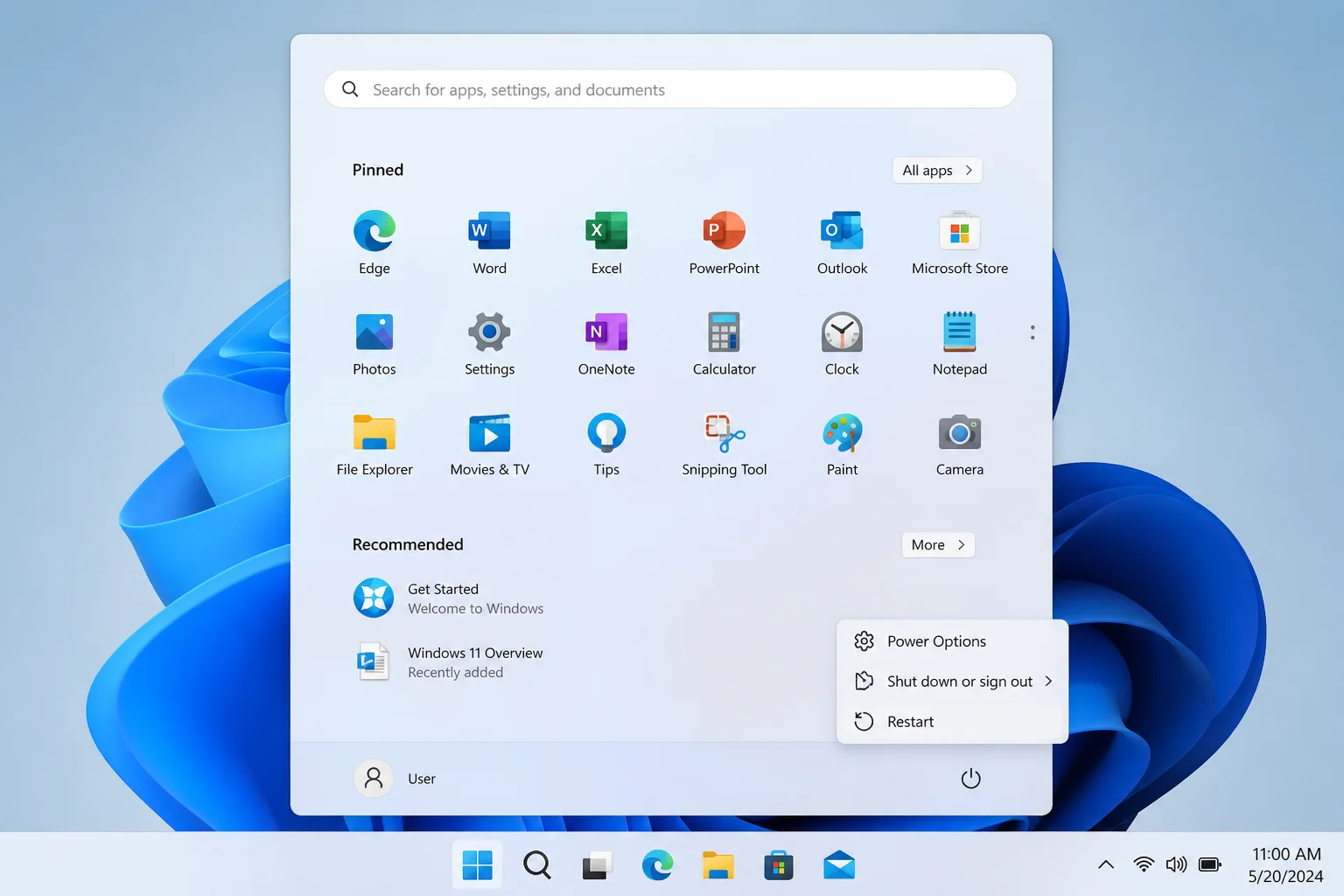Open the Clock app
The image size is (1344, 896).
(x=842, y=344)
